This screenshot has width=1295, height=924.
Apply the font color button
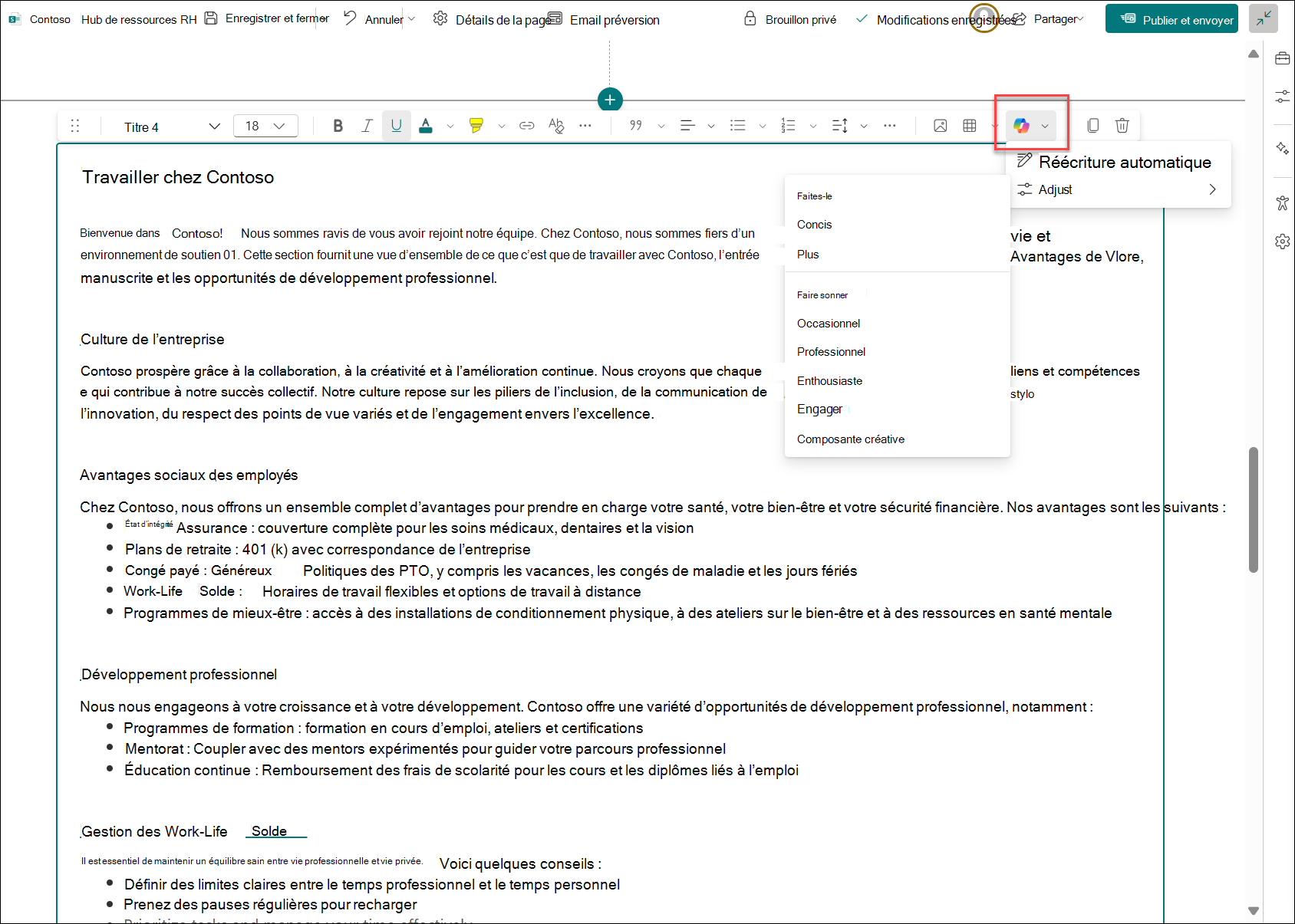pyautogui.click(x=426, y=126)
